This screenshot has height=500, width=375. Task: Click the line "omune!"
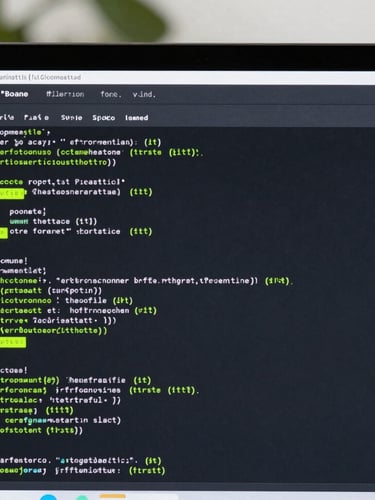pos(14,261)
